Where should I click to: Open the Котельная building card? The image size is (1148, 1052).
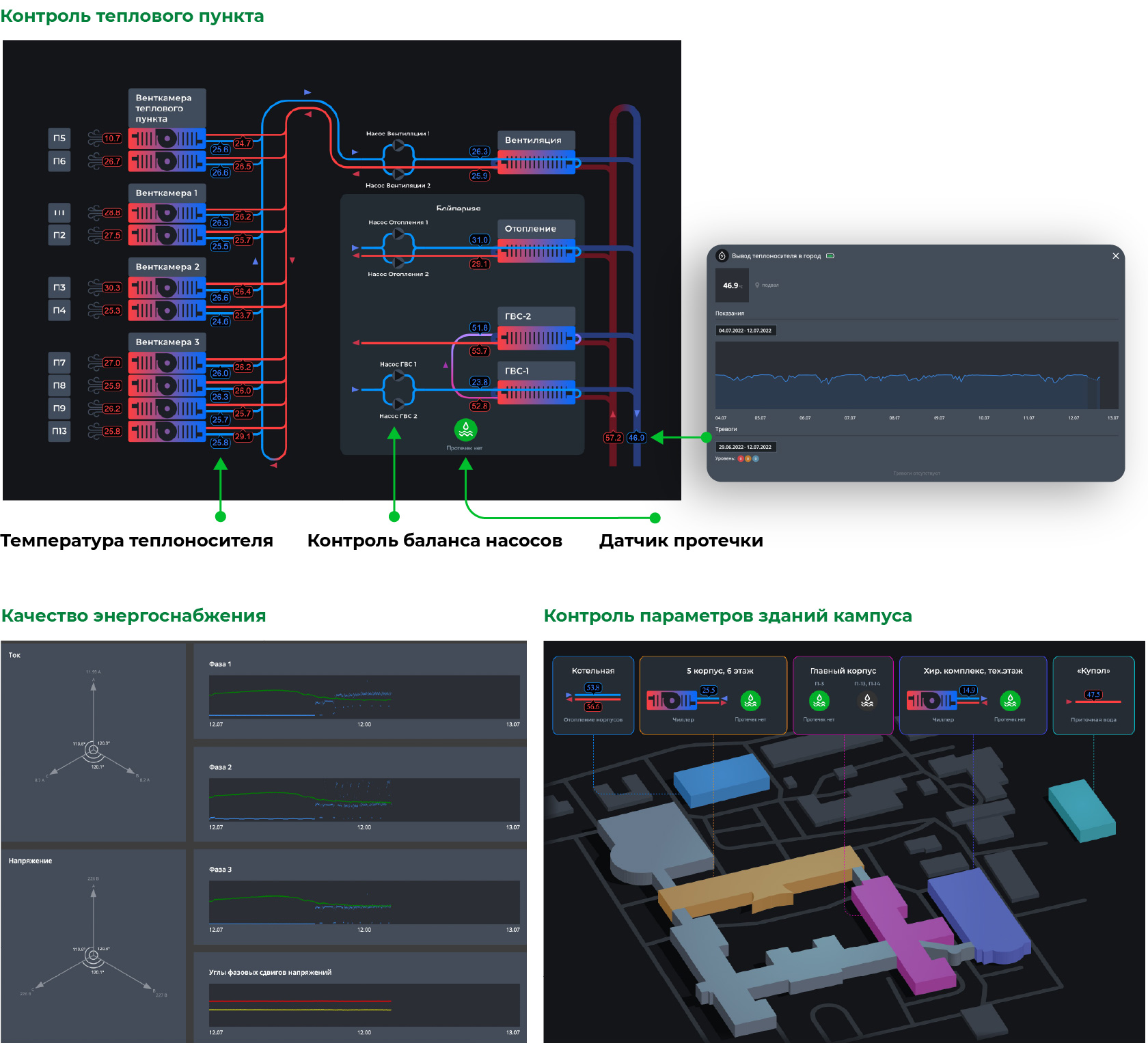click(592, 695)
